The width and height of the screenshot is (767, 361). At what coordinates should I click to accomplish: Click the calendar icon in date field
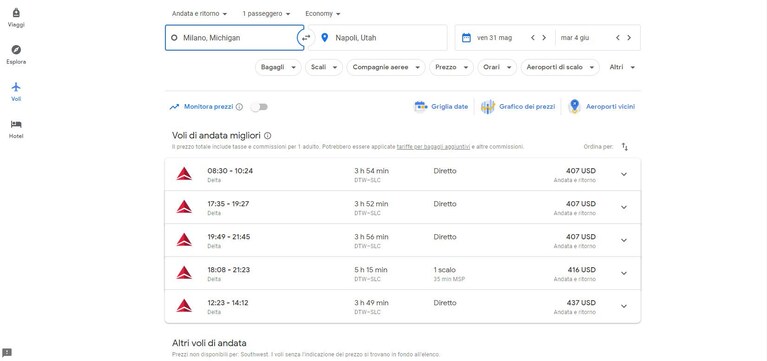click(x=466, y=38)
